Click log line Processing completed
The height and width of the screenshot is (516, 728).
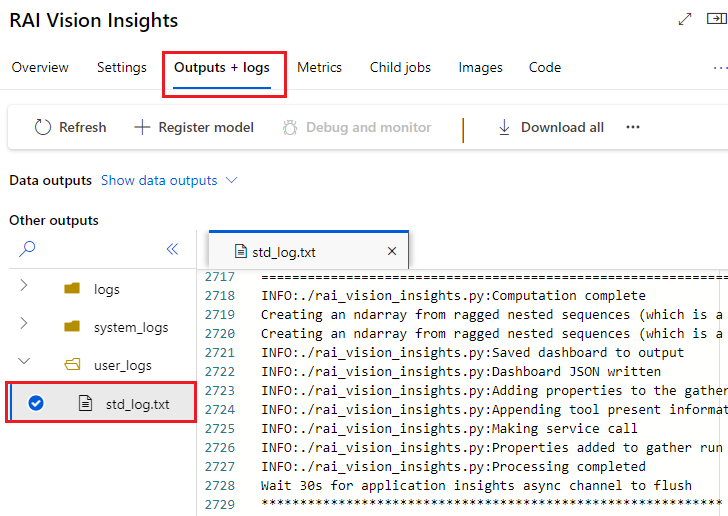[453, 466]
